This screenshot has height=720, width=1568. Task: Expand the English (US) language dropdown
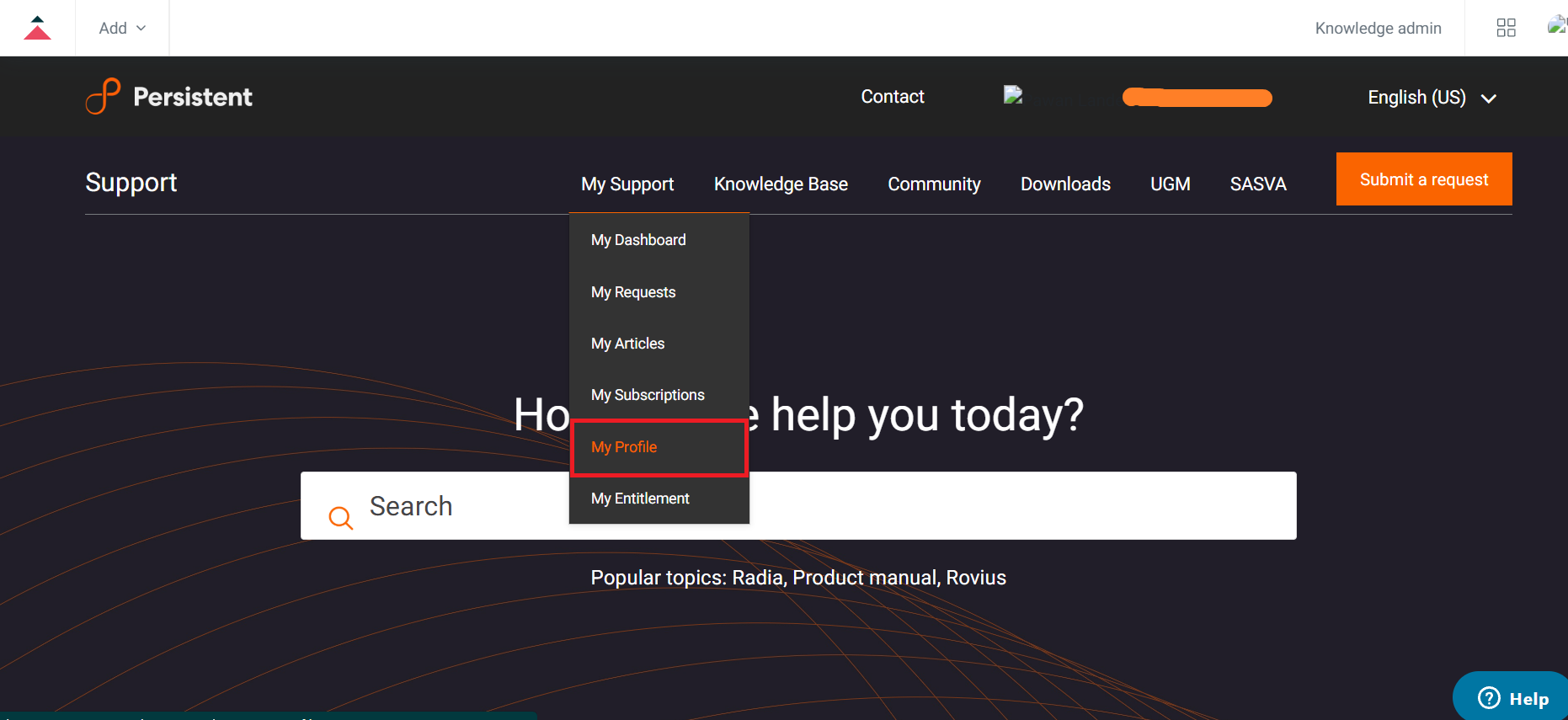[x=1432, y=98]
